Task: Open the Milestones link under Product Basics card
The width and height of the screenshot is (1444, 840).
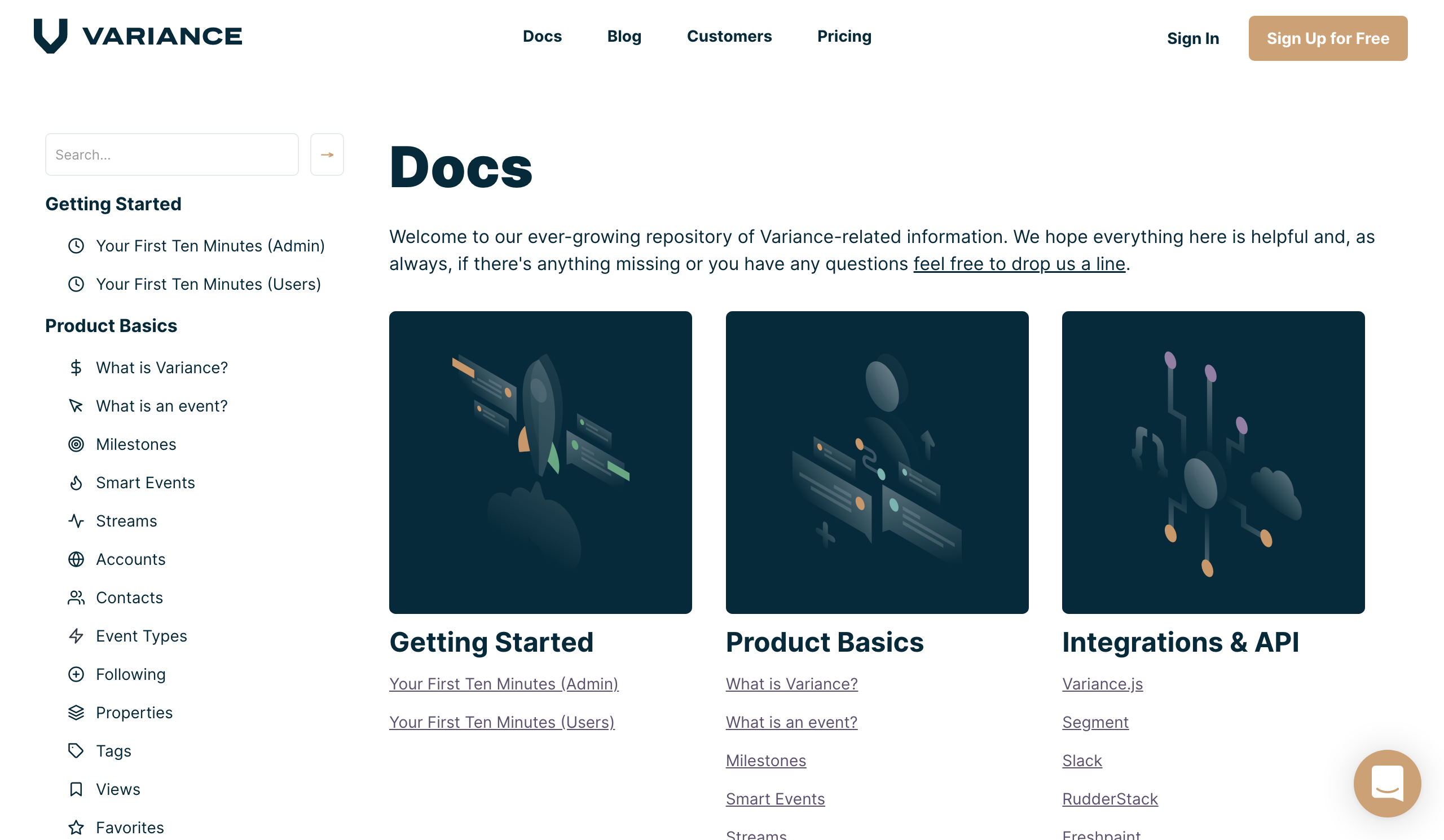Action: (x=766, y=761)
